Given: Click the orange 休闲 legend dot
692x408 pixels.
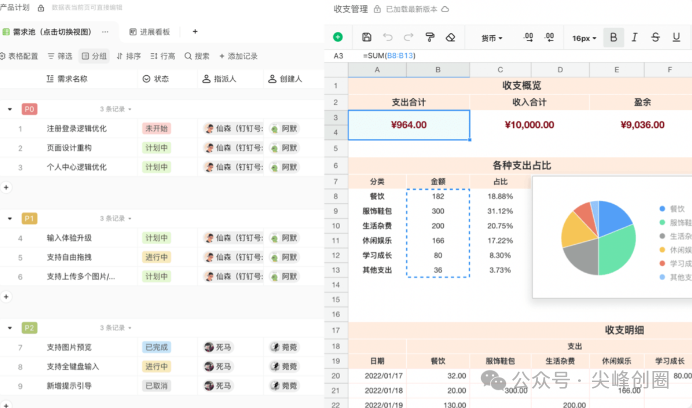Looking at the screenshot, I should point(662,250).
